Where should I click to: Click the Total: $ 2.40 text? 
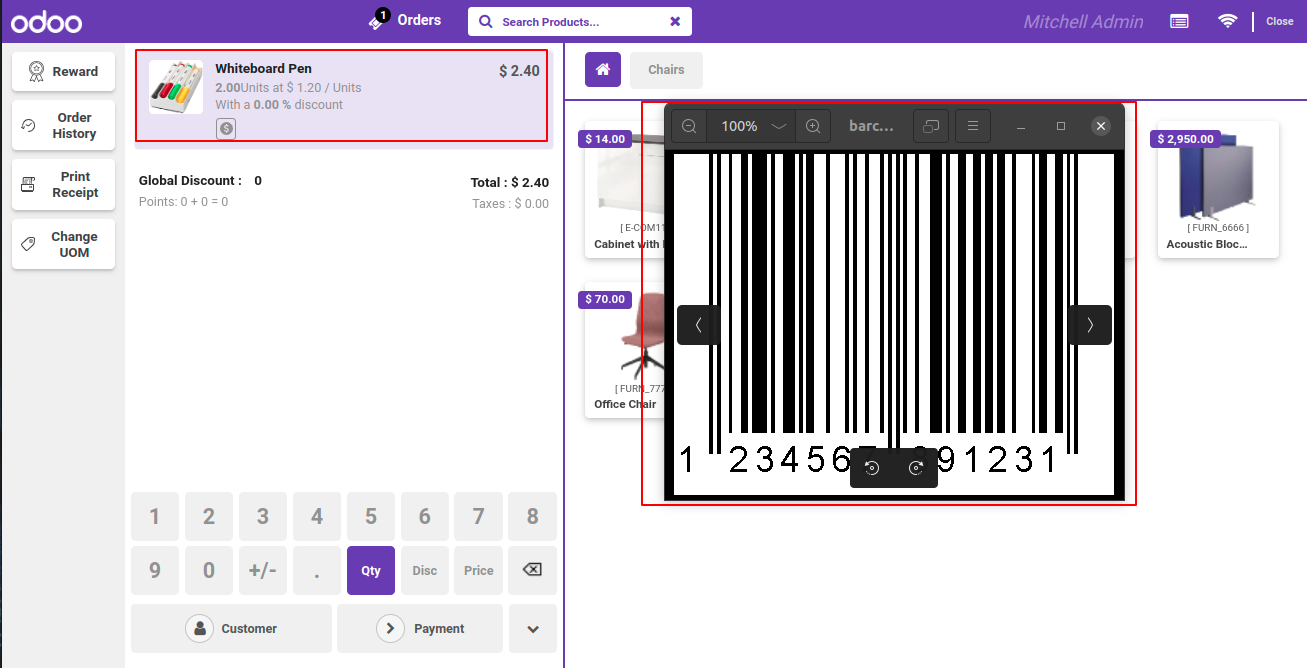click(510, 183)
